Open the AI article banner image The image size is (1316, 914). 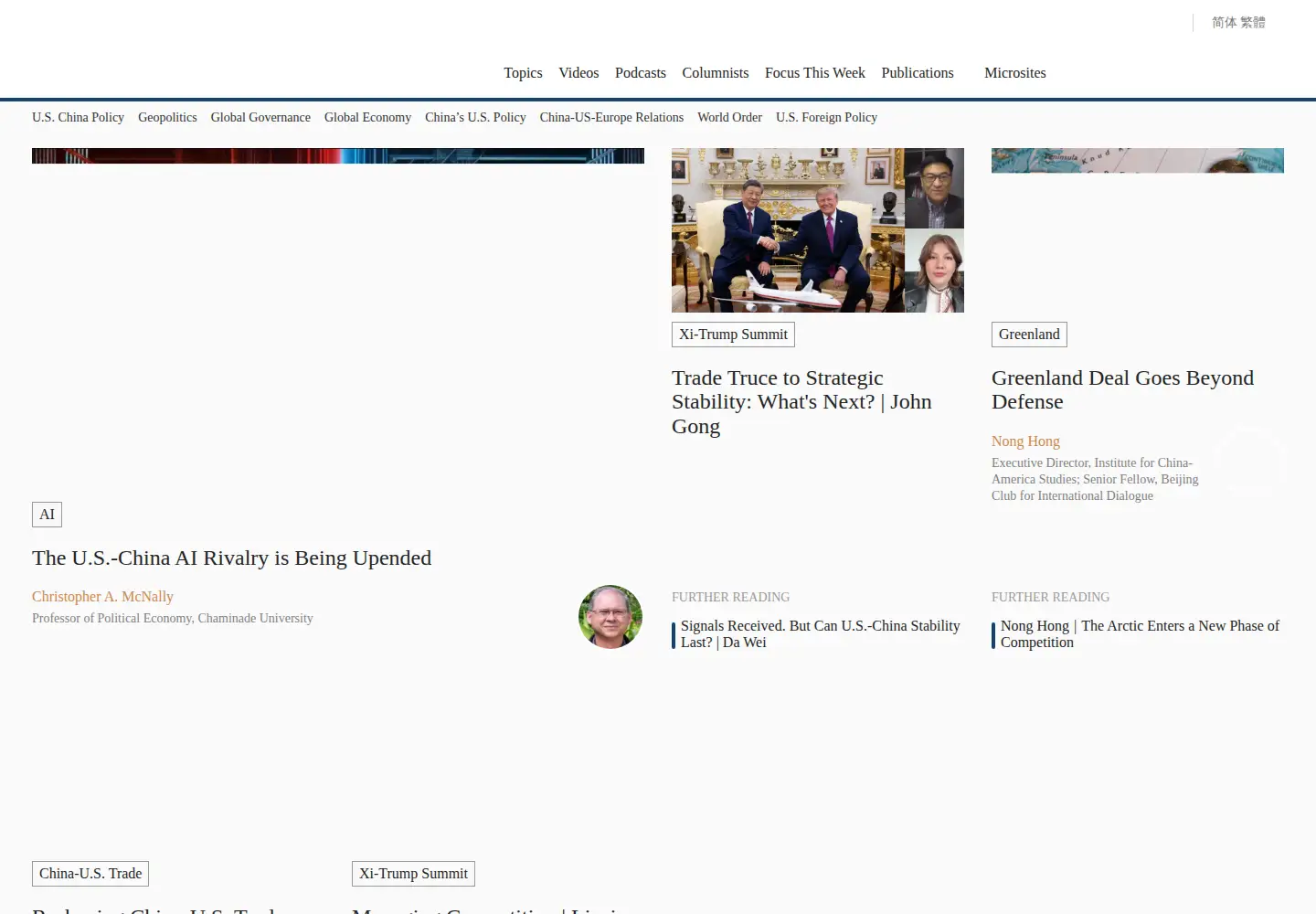pos(338,156)
